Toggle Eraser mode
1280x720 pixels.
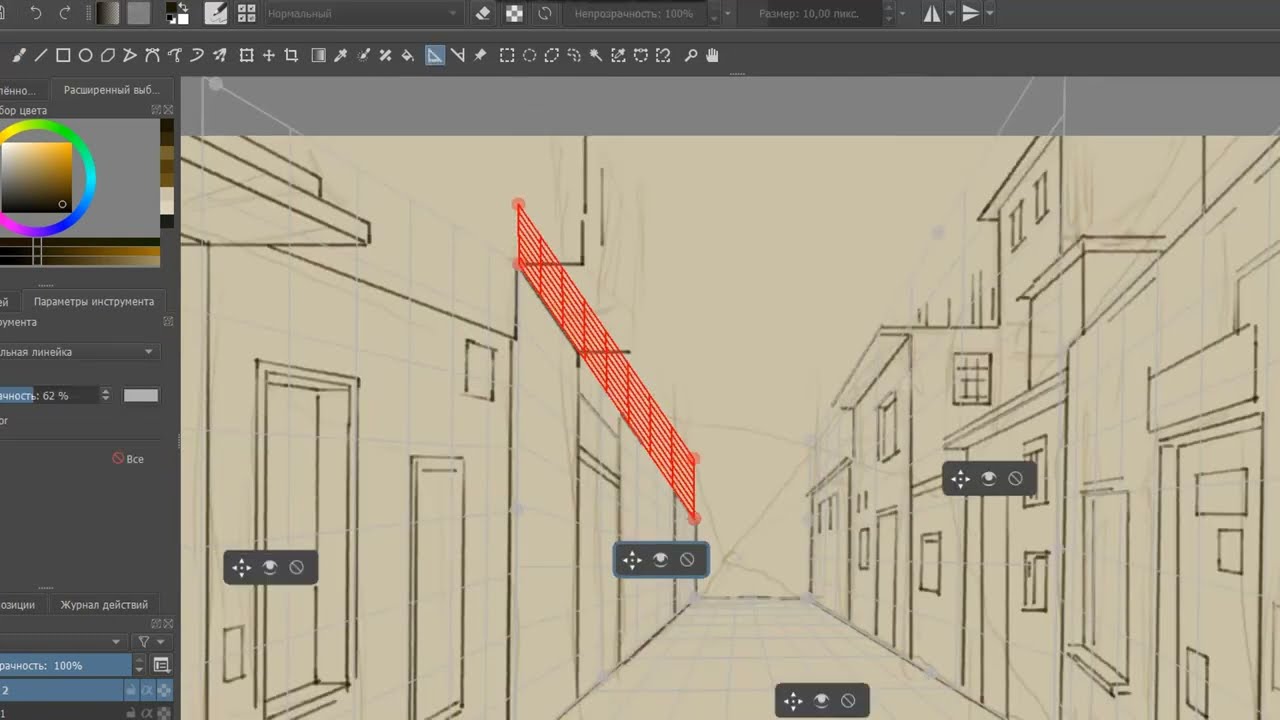[483, 13]
